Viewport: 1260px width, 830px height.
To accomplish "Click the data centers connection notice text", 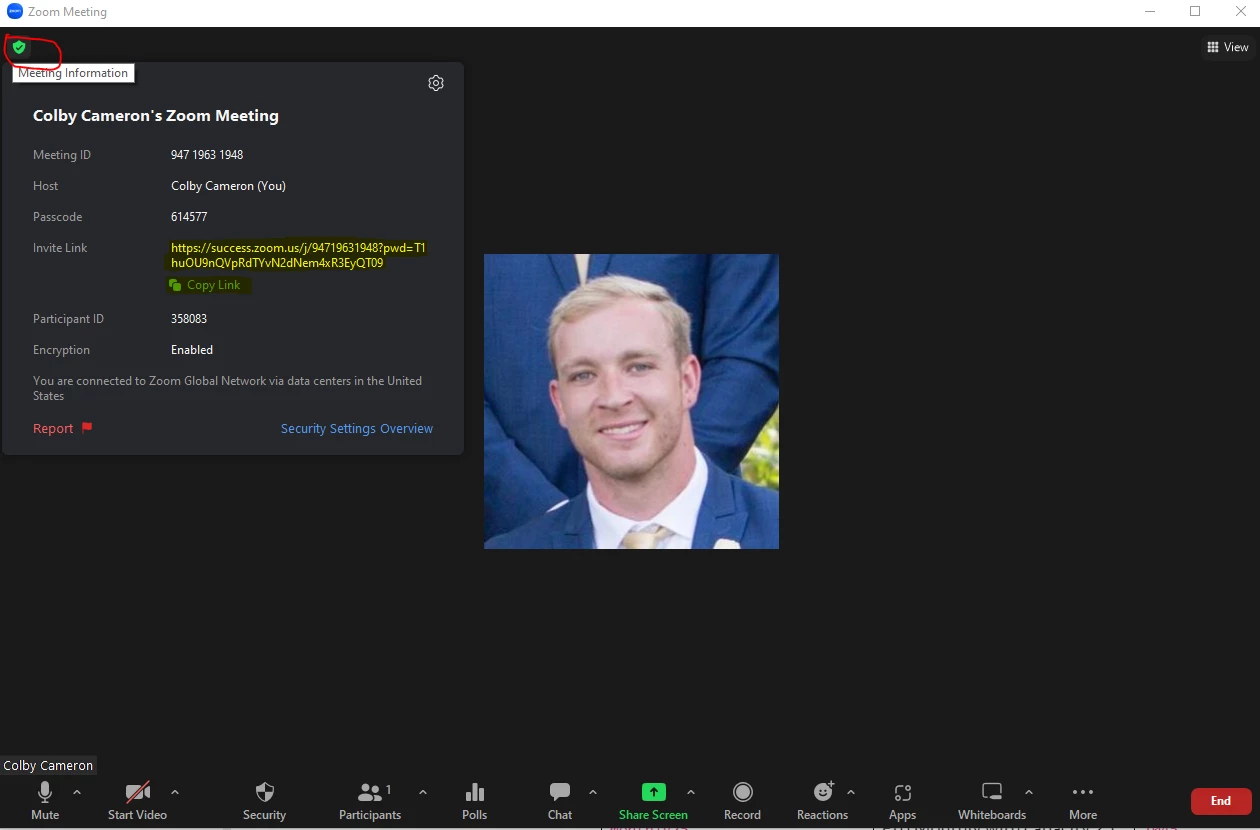I will (227, 388).
